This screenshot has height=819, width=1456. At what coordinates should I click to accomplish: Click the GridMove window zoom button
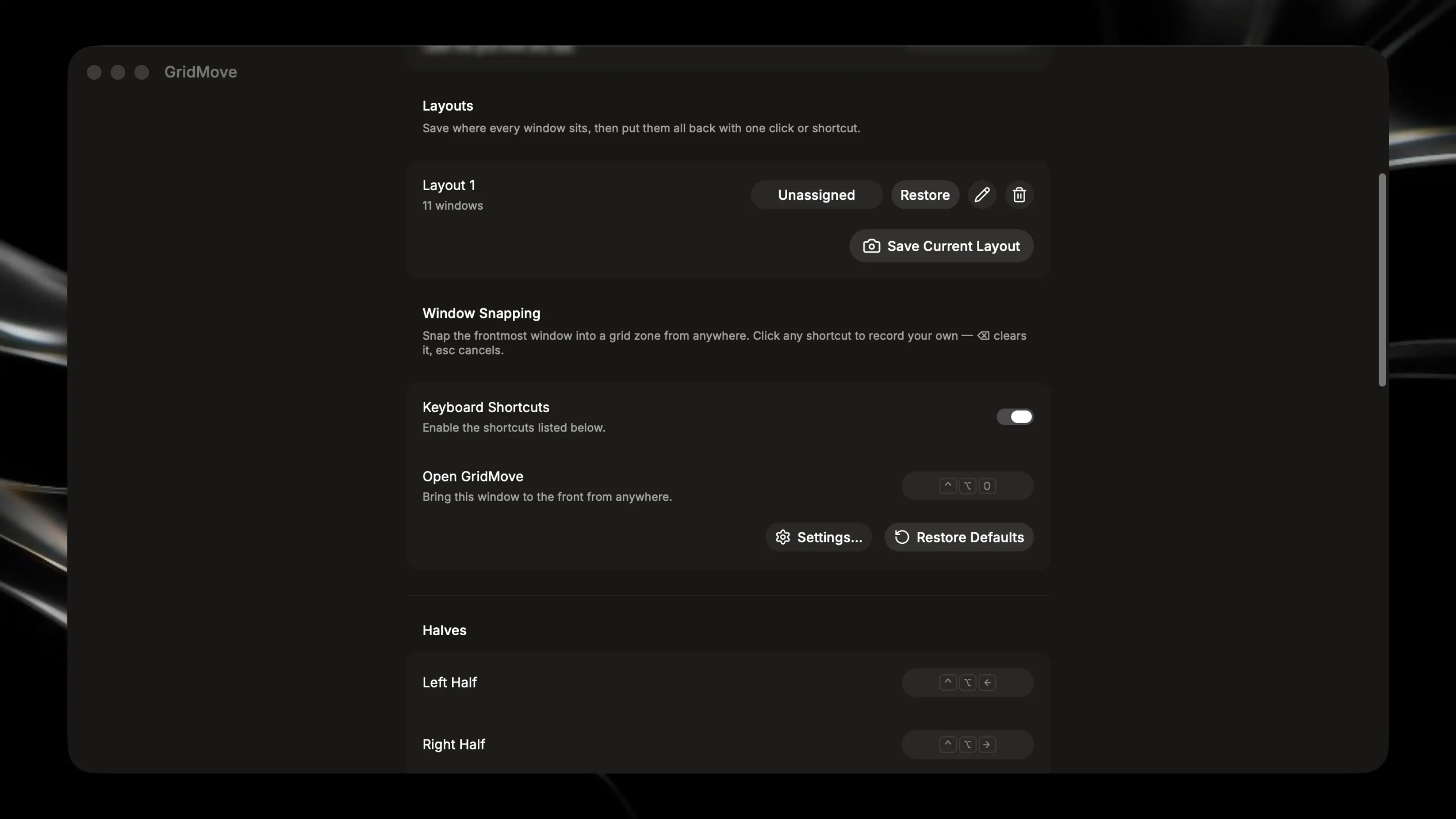(x=142, y=72)
